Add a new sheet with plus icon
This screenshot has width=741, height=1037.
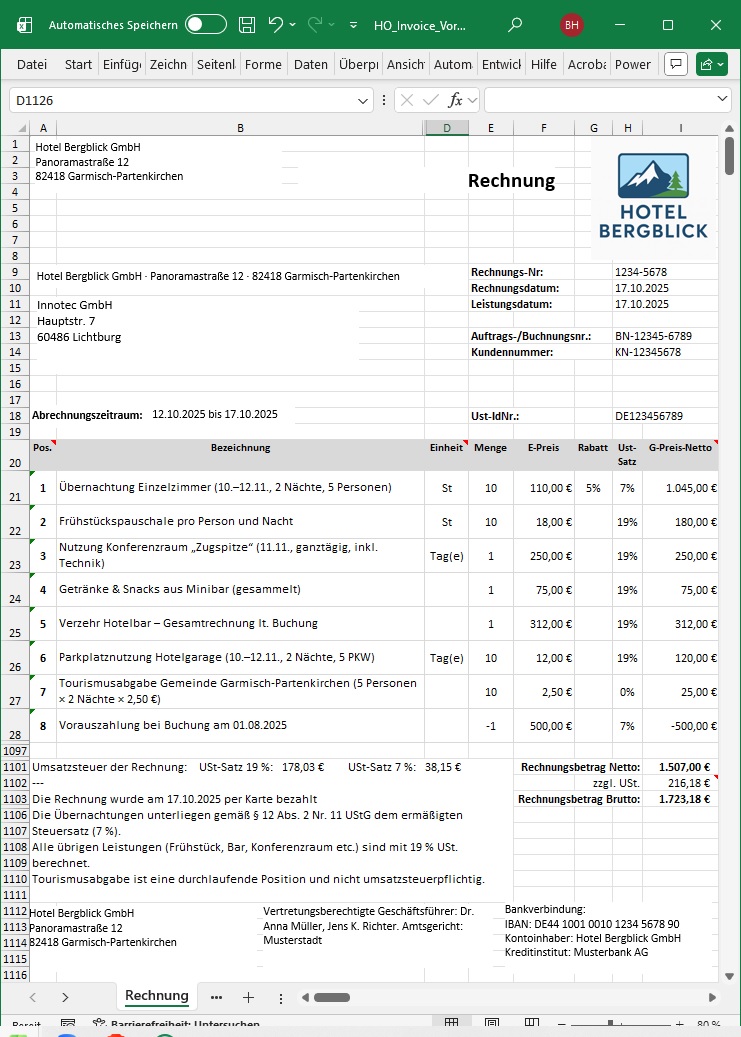pos(249,997)
